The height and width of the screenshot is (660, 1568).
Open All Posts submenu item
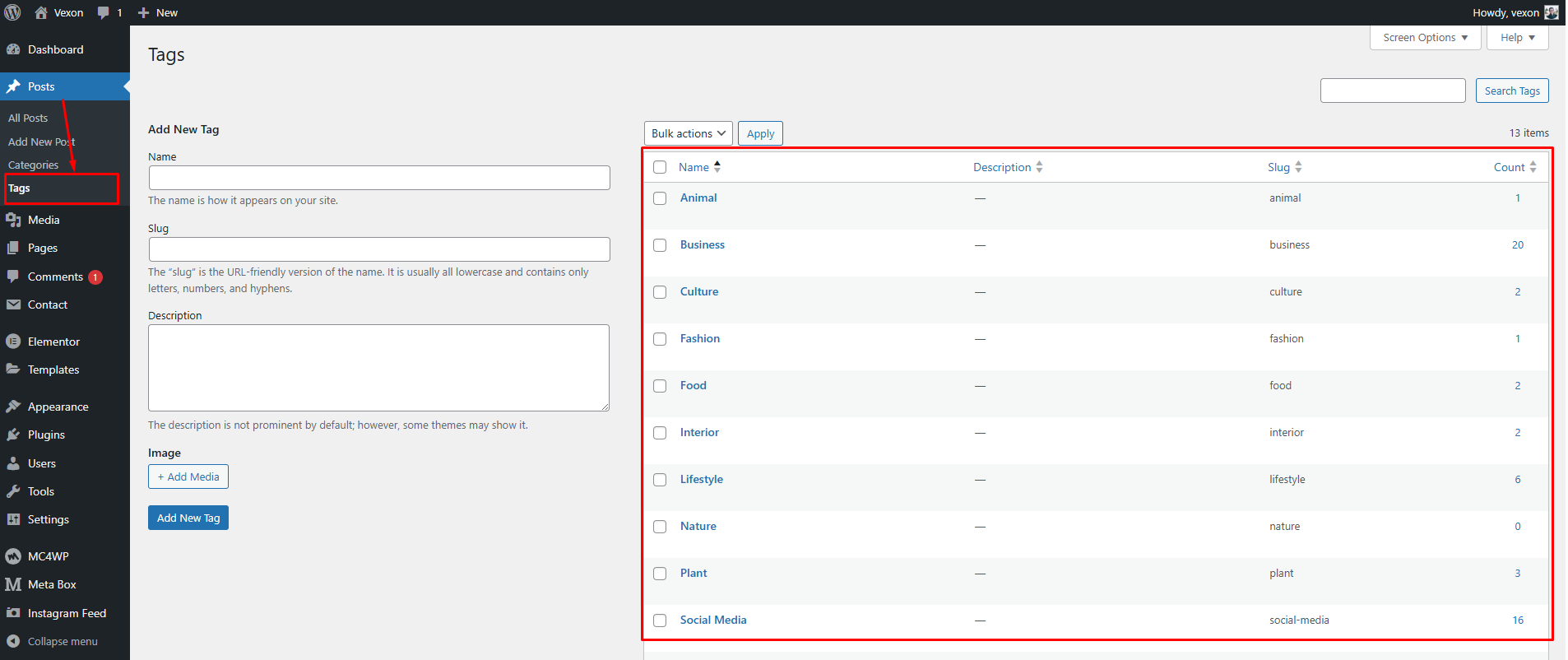click(28, 118)
